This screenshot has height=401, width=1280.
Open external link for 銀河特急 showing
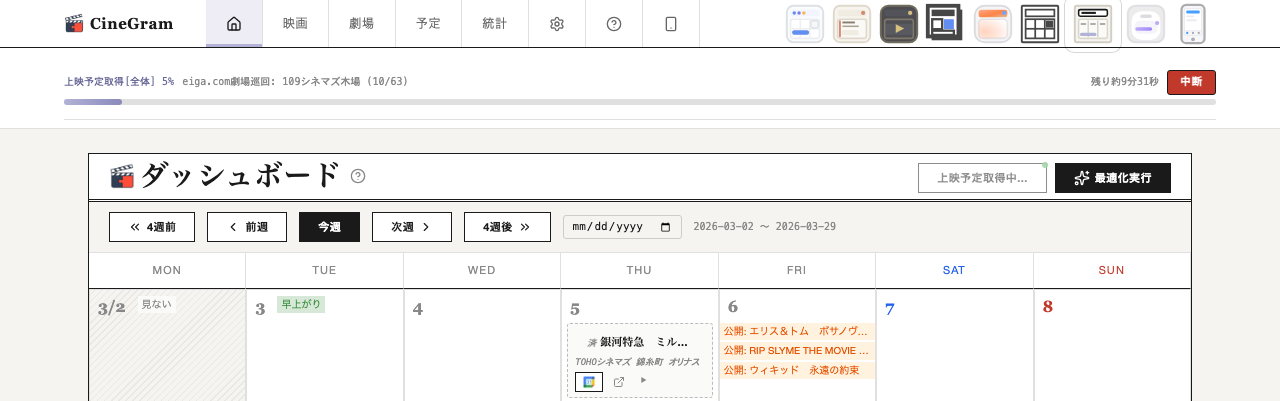click(619, 382)
